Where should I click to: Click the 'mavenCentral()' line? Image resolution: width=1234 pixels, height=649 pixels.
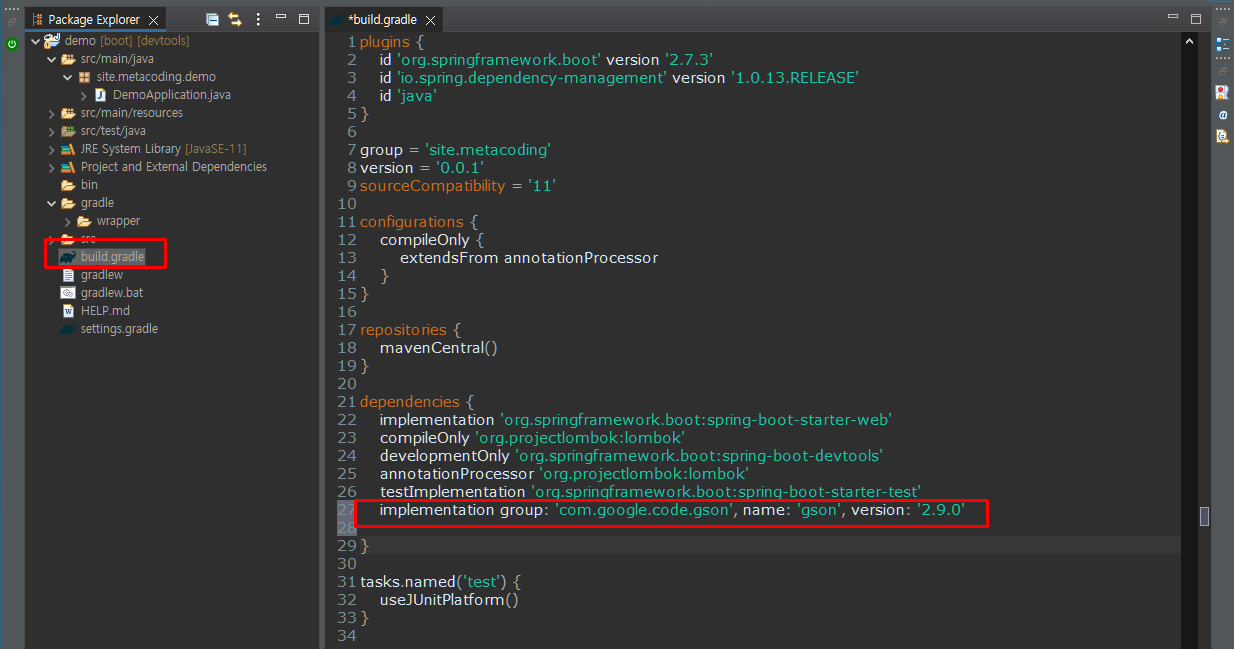point(438,348)
